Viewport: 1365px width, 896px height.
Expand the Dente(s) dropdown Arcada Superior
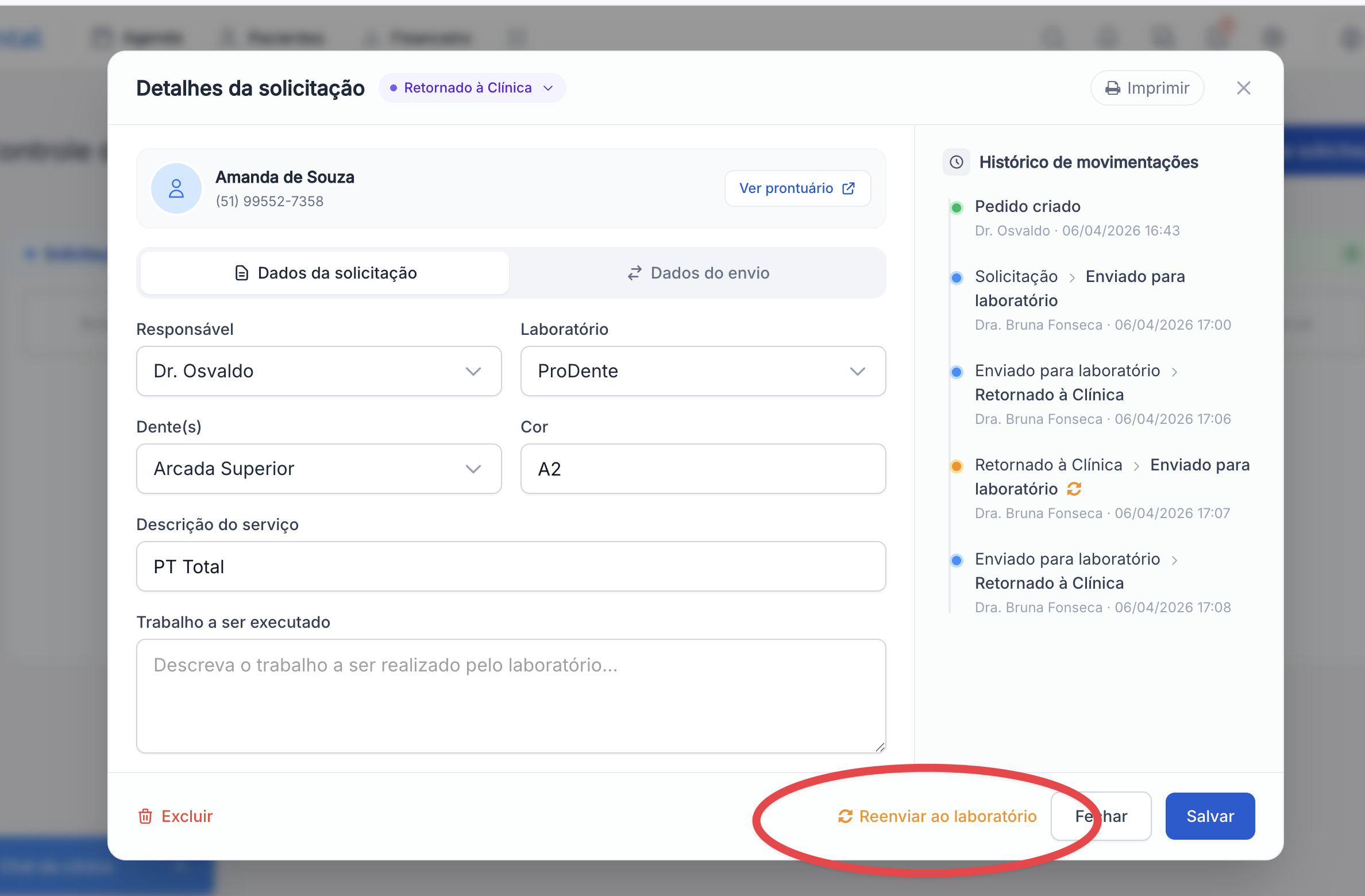pos(319,469)
